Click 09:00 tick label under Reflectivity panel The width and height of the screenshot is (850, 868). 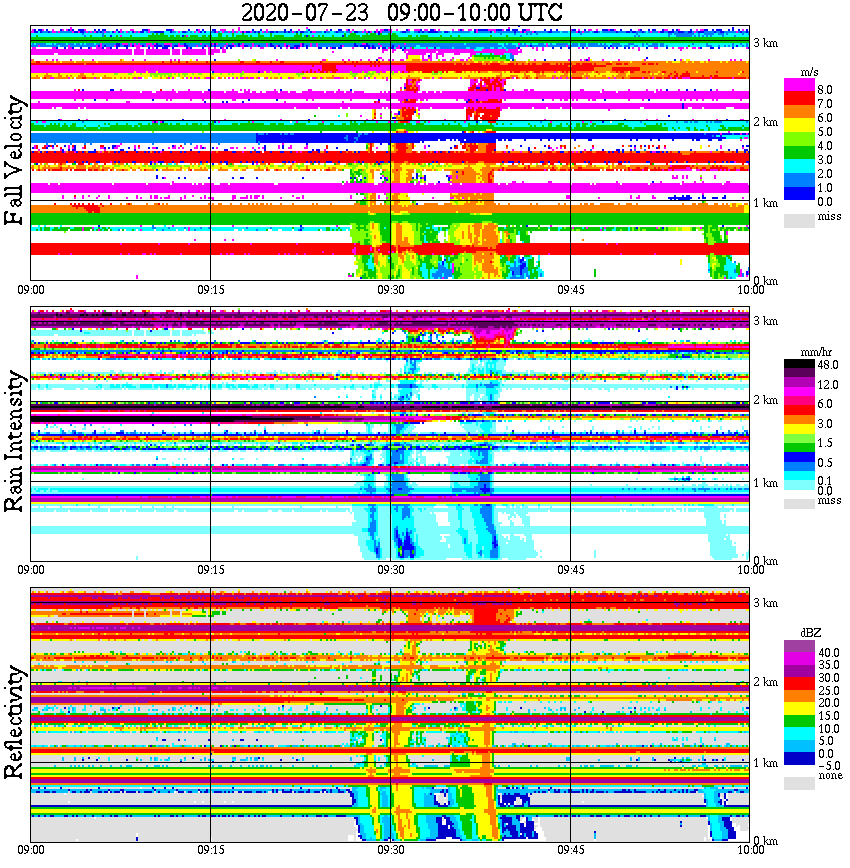click(31, 850)
